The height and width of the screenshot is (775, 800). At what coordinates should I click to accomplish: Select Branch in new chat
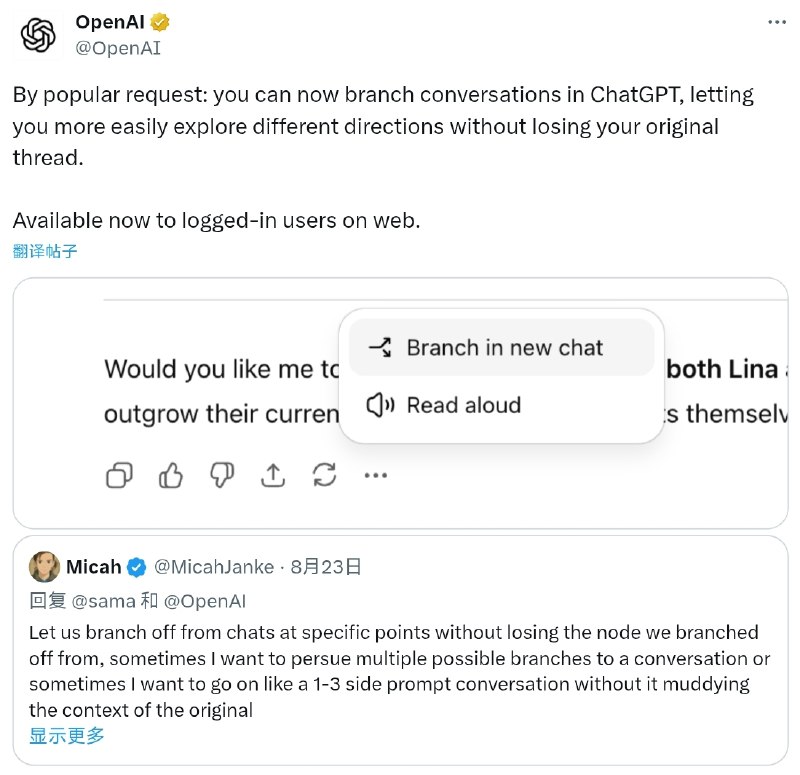coord(504,347)
